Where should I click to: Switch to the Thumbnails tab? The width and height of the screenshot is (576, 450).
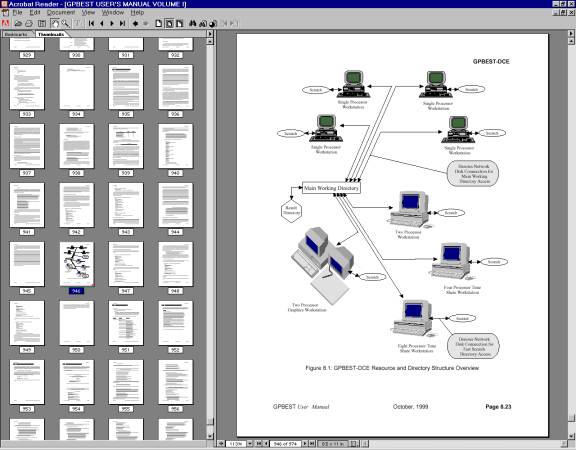(51, 34)
